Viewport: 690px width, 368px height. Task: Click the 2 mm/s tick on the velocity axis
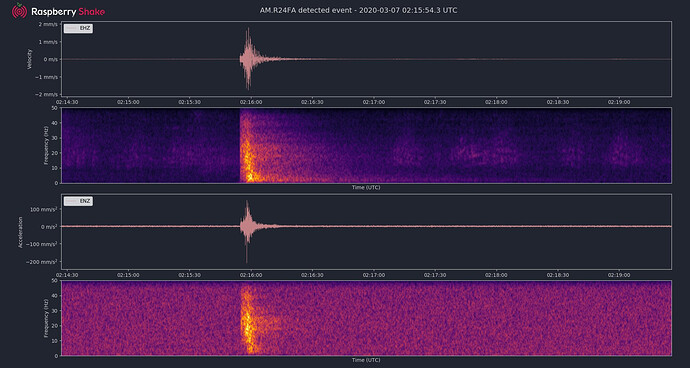click(48, 24)
